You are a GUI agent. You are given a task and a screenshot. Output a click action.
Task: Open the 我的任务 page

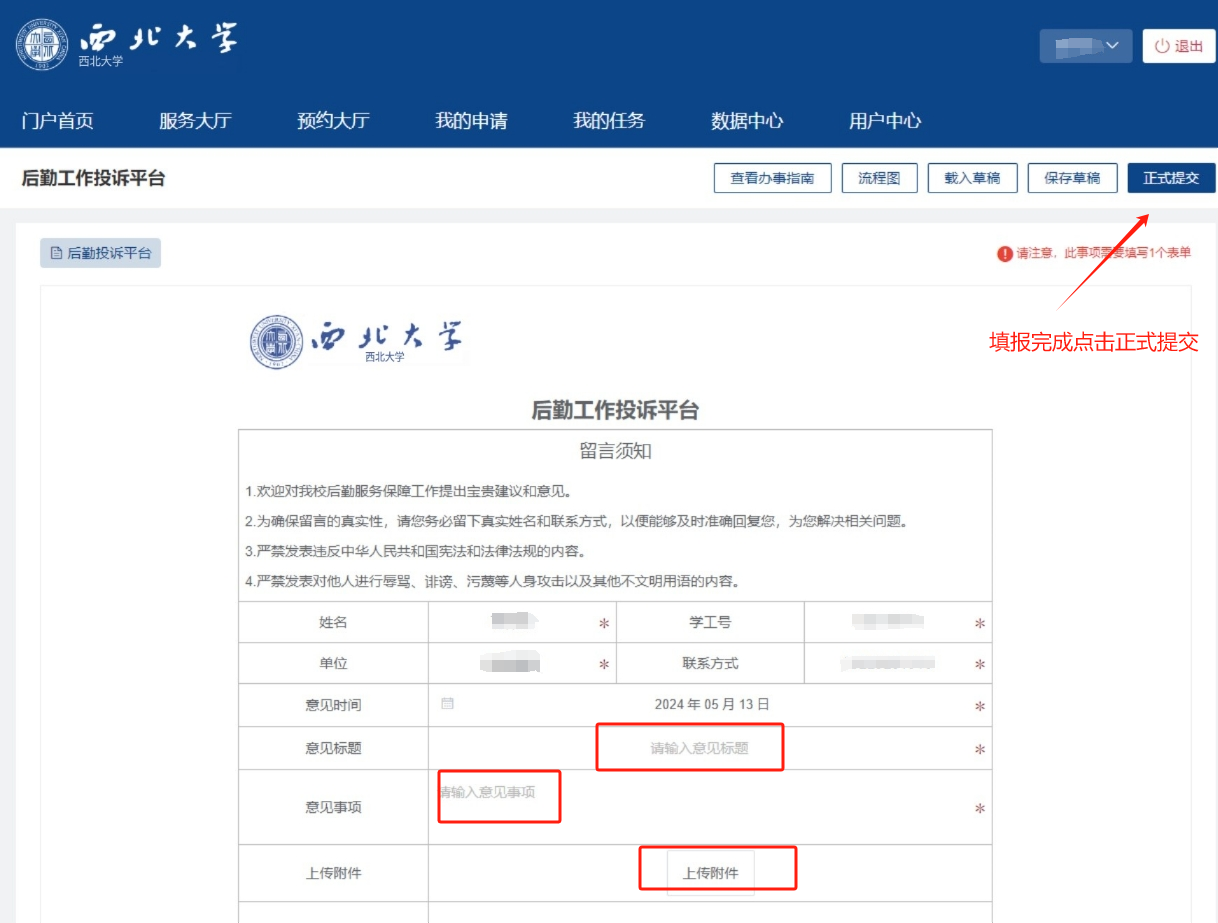pyautogui.click(x=609, y=121)
